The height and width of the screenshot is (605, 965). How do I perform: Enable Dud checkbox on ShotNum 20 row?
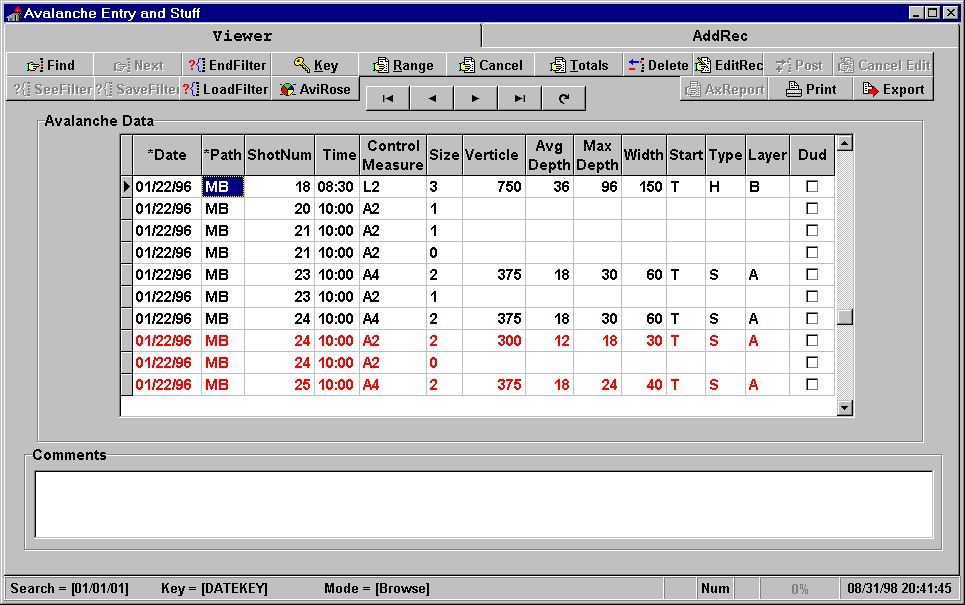click(812, 208)
